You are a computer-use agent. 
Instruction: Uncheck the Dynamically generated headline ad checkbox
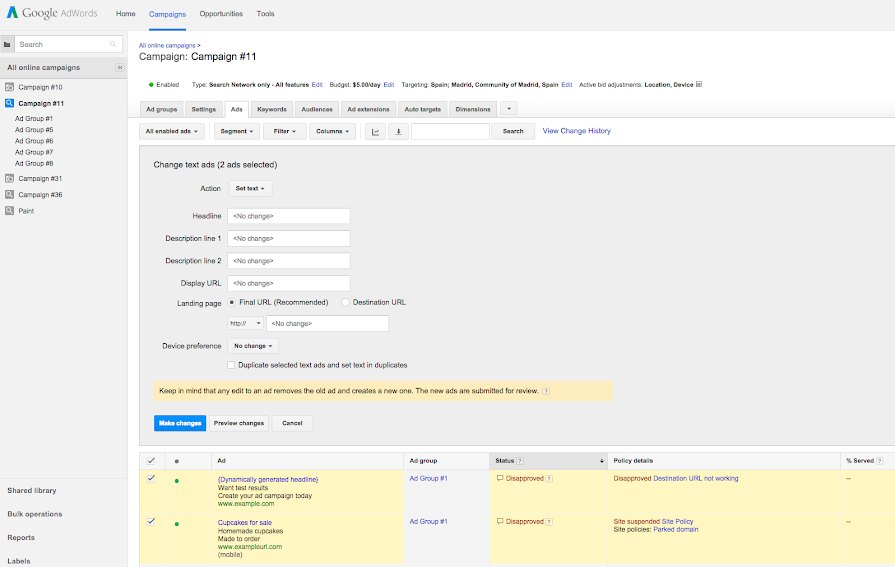[151, 478]
